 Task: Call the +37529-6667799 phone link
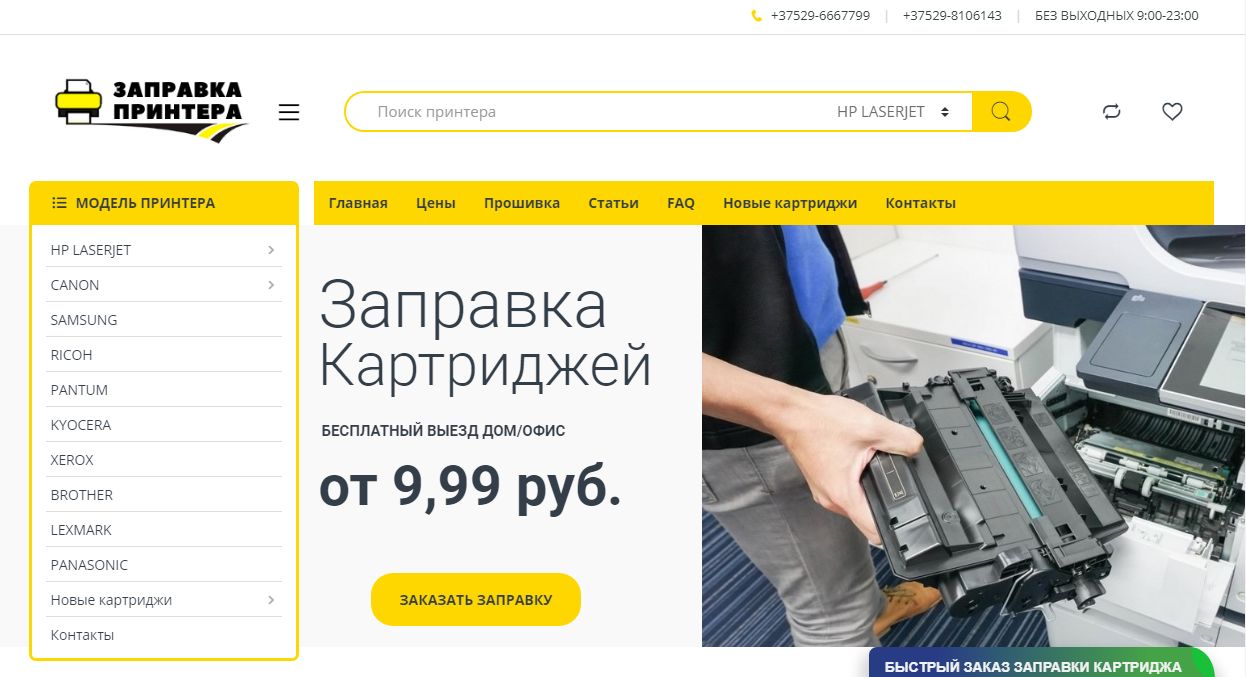pos(820,16)
